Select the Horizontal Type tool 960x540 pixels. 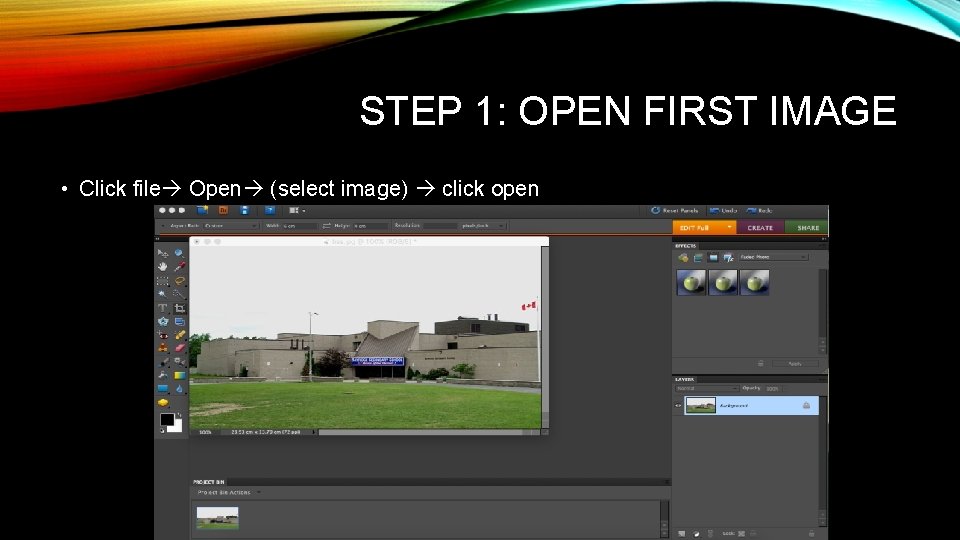click(163, 308)
